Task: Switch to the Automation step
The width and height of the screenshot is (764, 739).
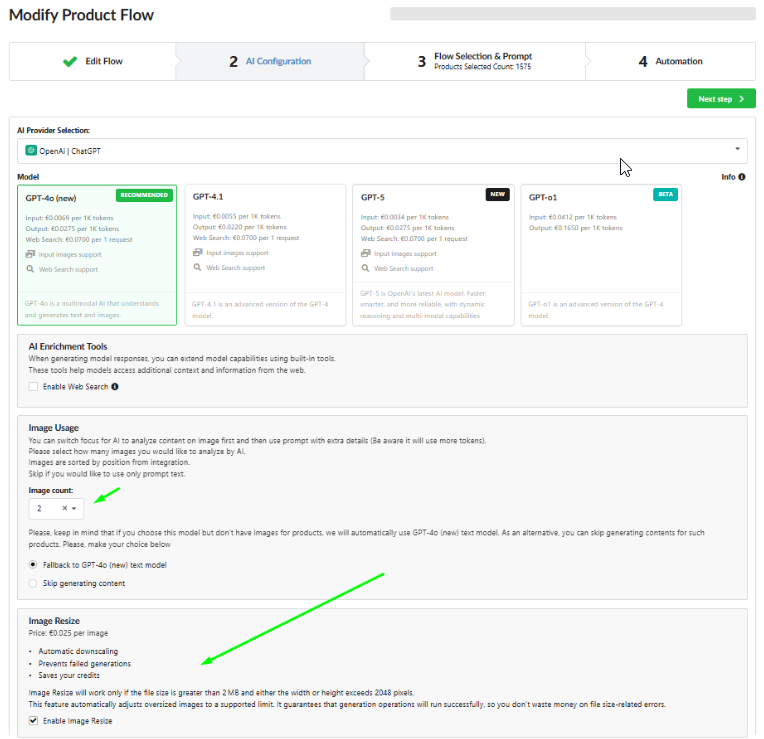Action: coord(670,61)
